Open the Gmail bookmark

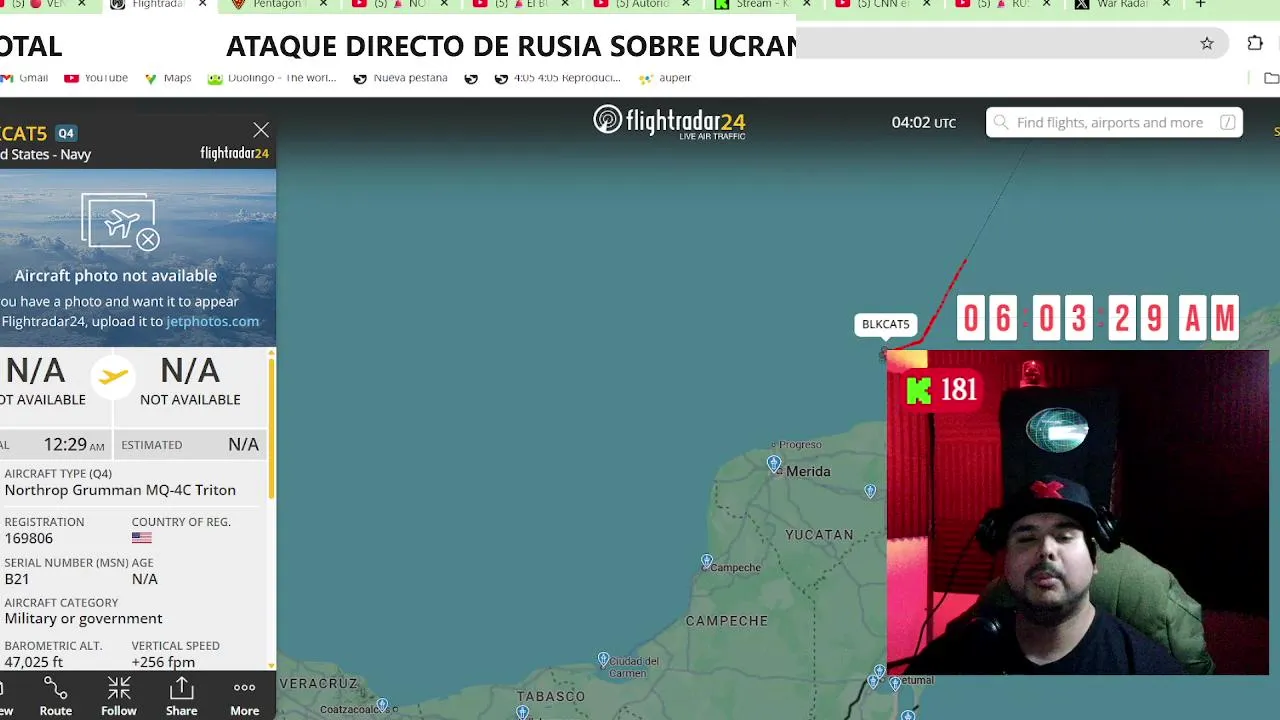(24, 78)
